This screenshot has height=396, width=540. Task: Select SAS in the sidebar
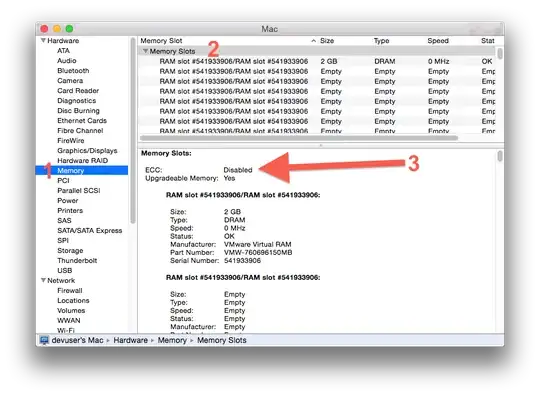click(64, 220)
